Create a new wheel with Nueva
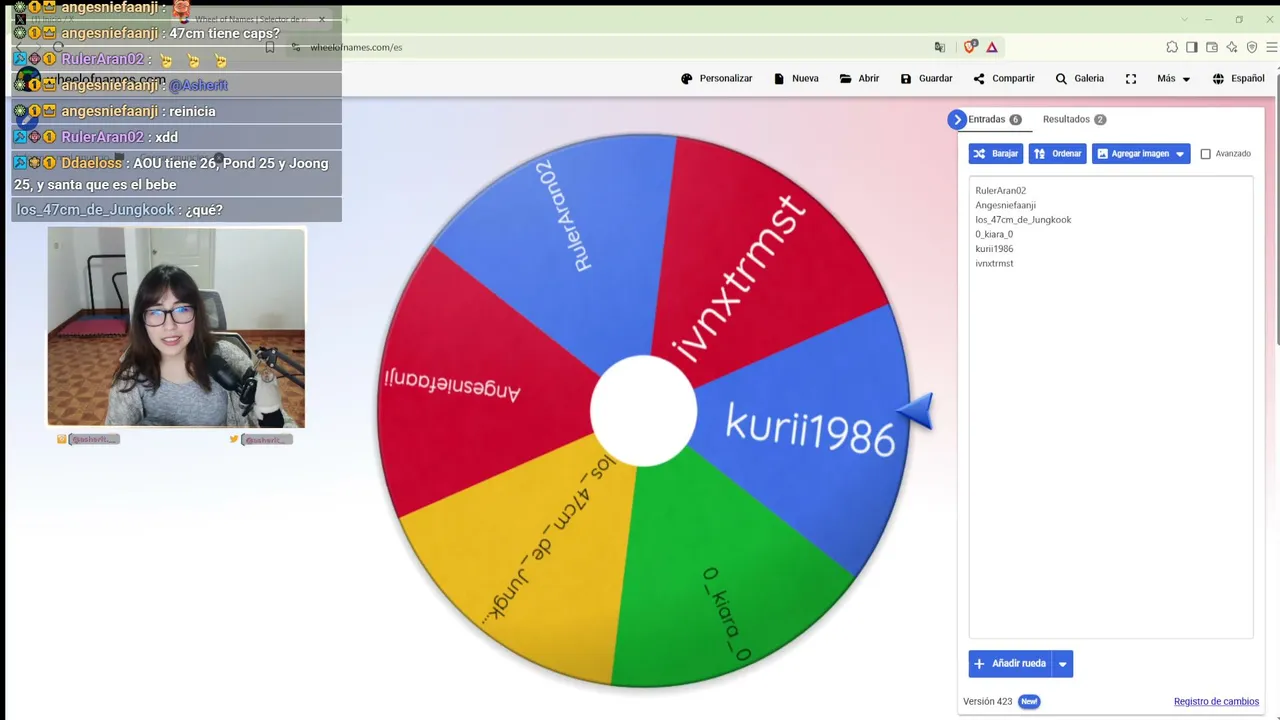Screen dimensions: 1280x720 click(796, 78)
